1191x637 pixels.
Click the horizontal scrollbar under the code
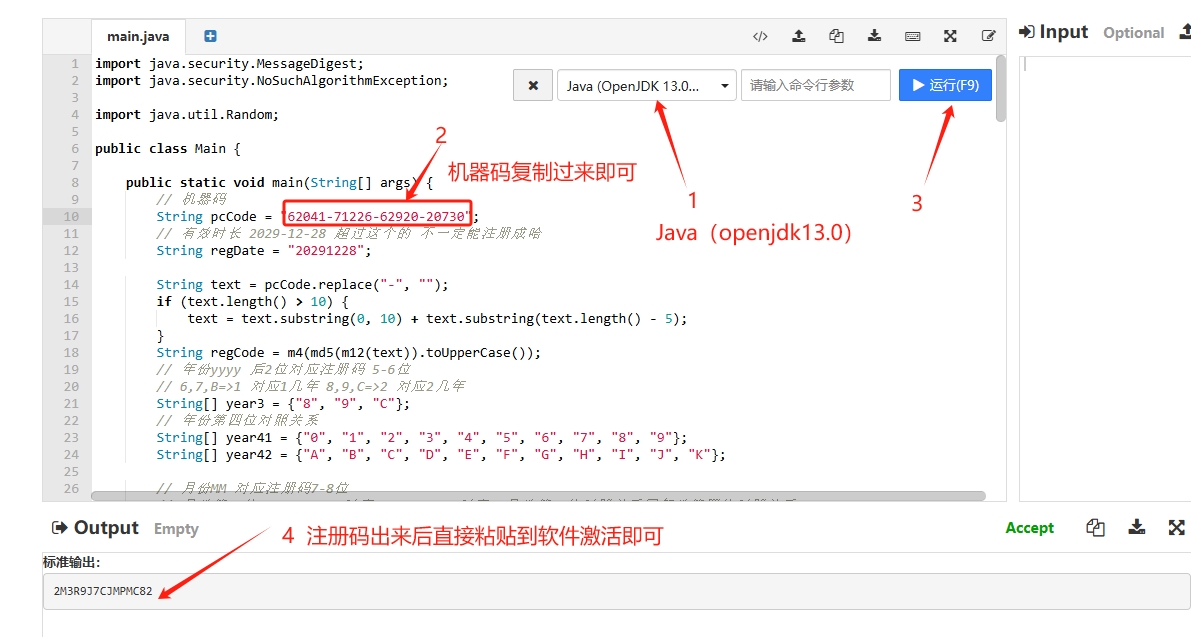500,495
